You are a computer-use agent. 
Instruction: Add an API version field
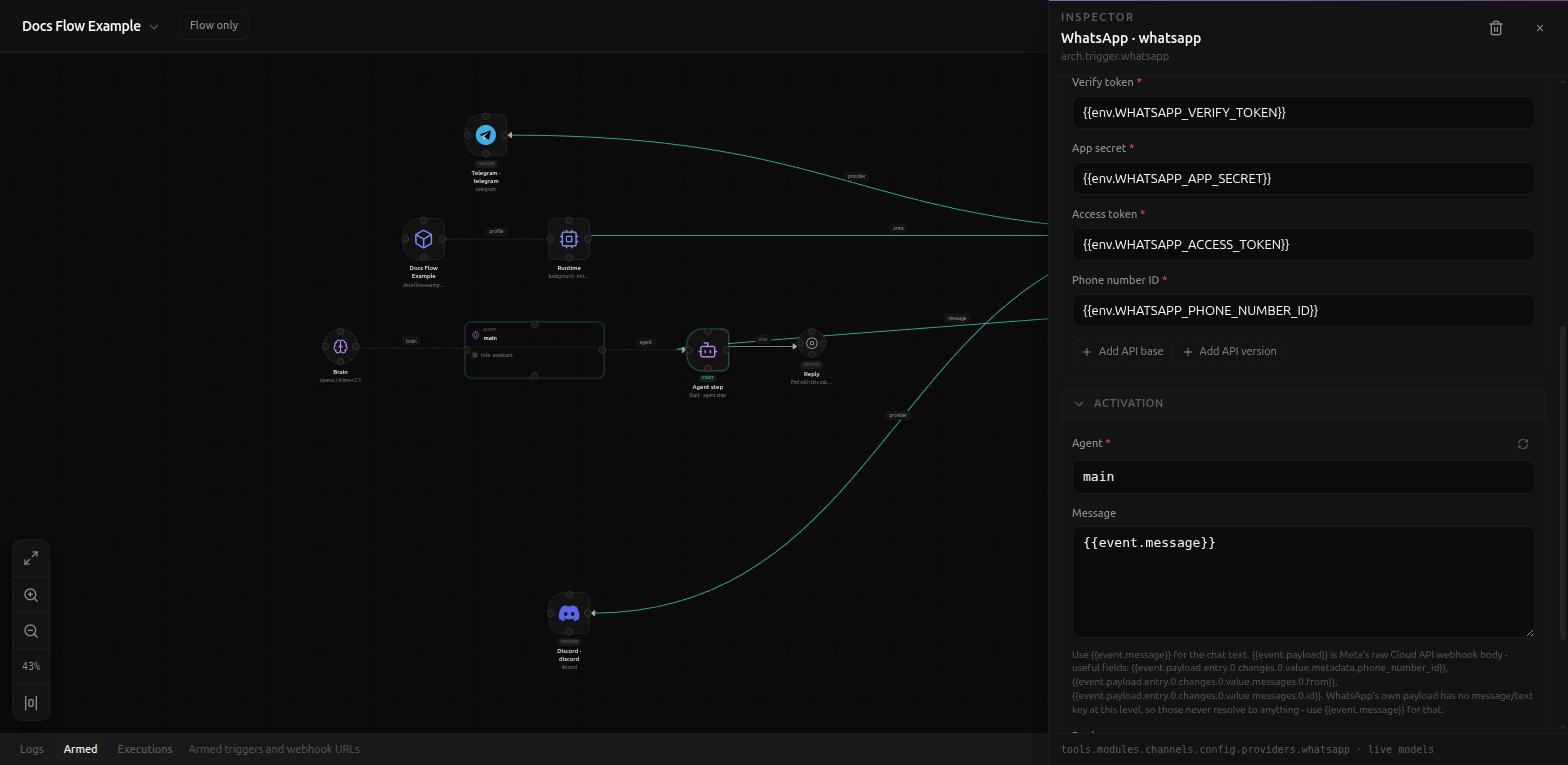1229,351
